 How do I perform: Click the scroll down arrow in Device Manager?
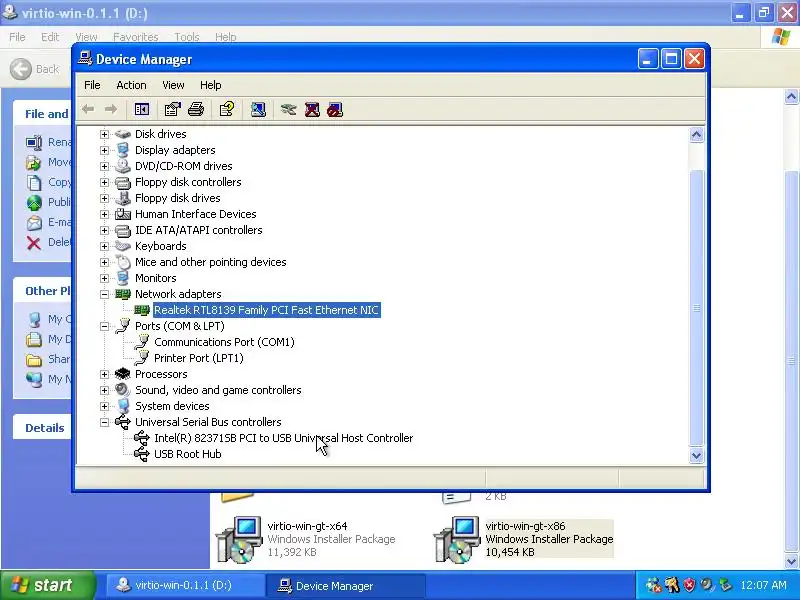696,456
